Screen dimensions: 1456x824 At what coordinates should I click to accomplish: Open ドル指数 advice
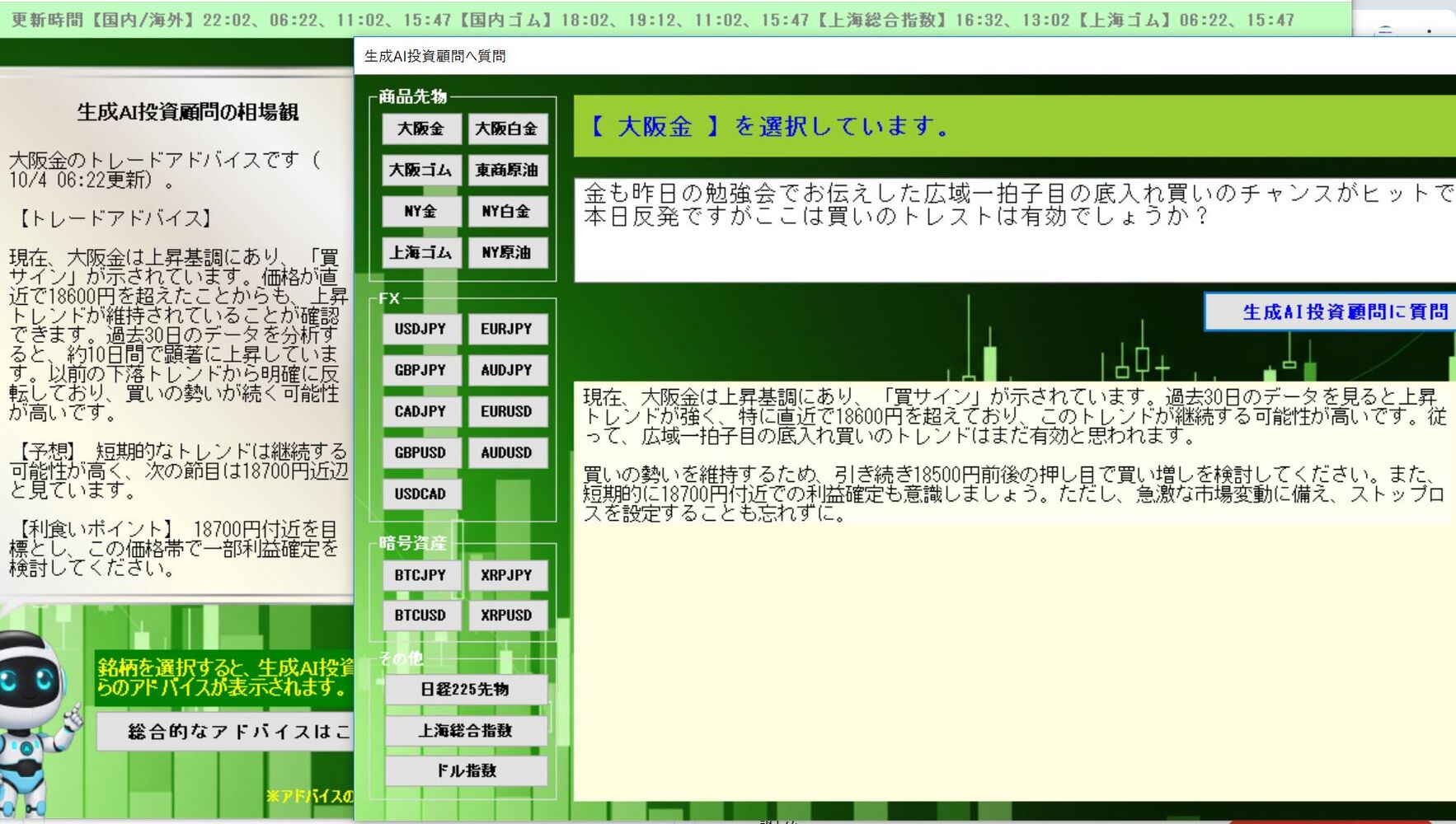tap(466, 770)
